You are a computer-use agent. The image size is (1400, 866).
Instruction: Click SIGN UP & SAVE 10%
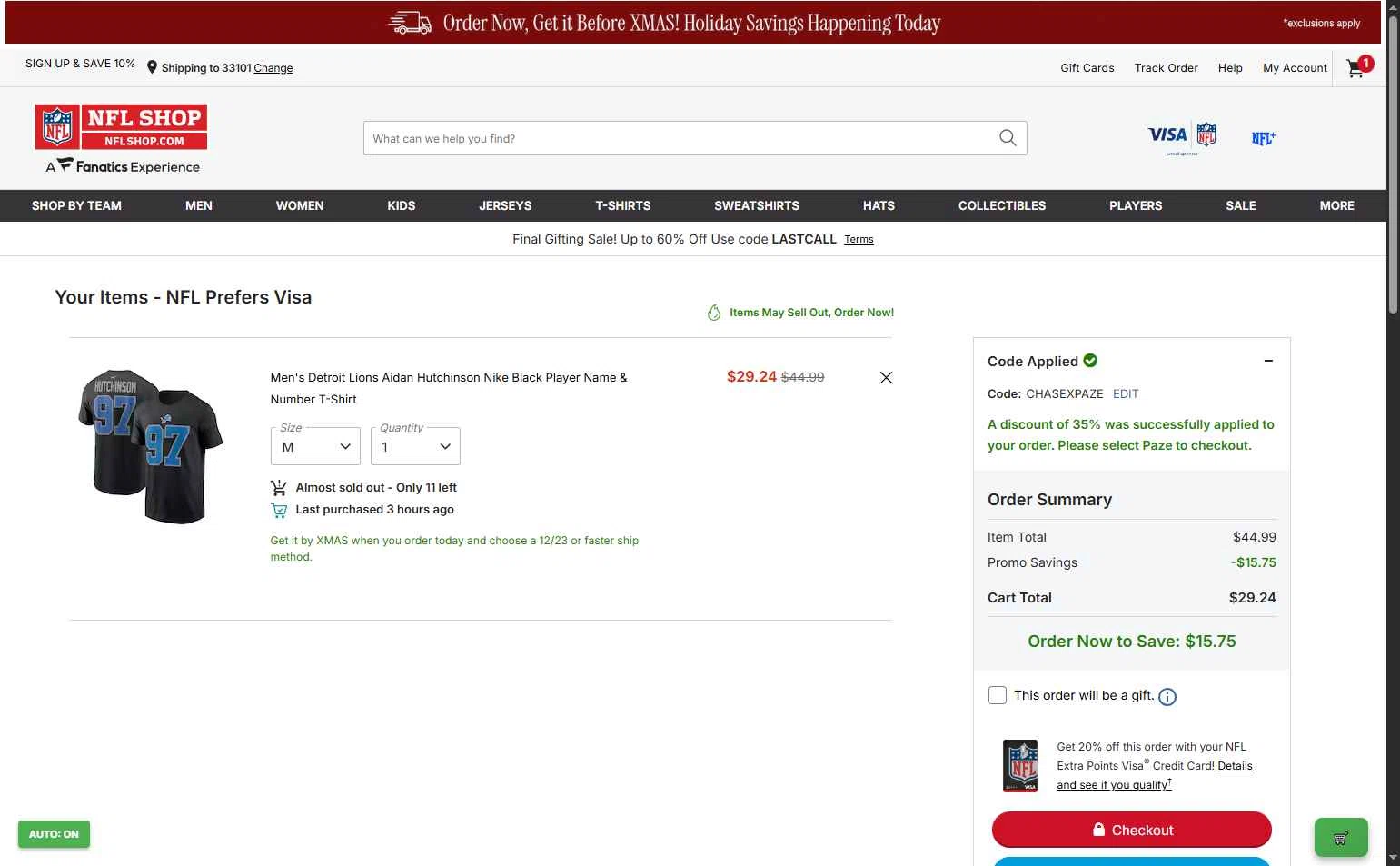click(80, 64)
